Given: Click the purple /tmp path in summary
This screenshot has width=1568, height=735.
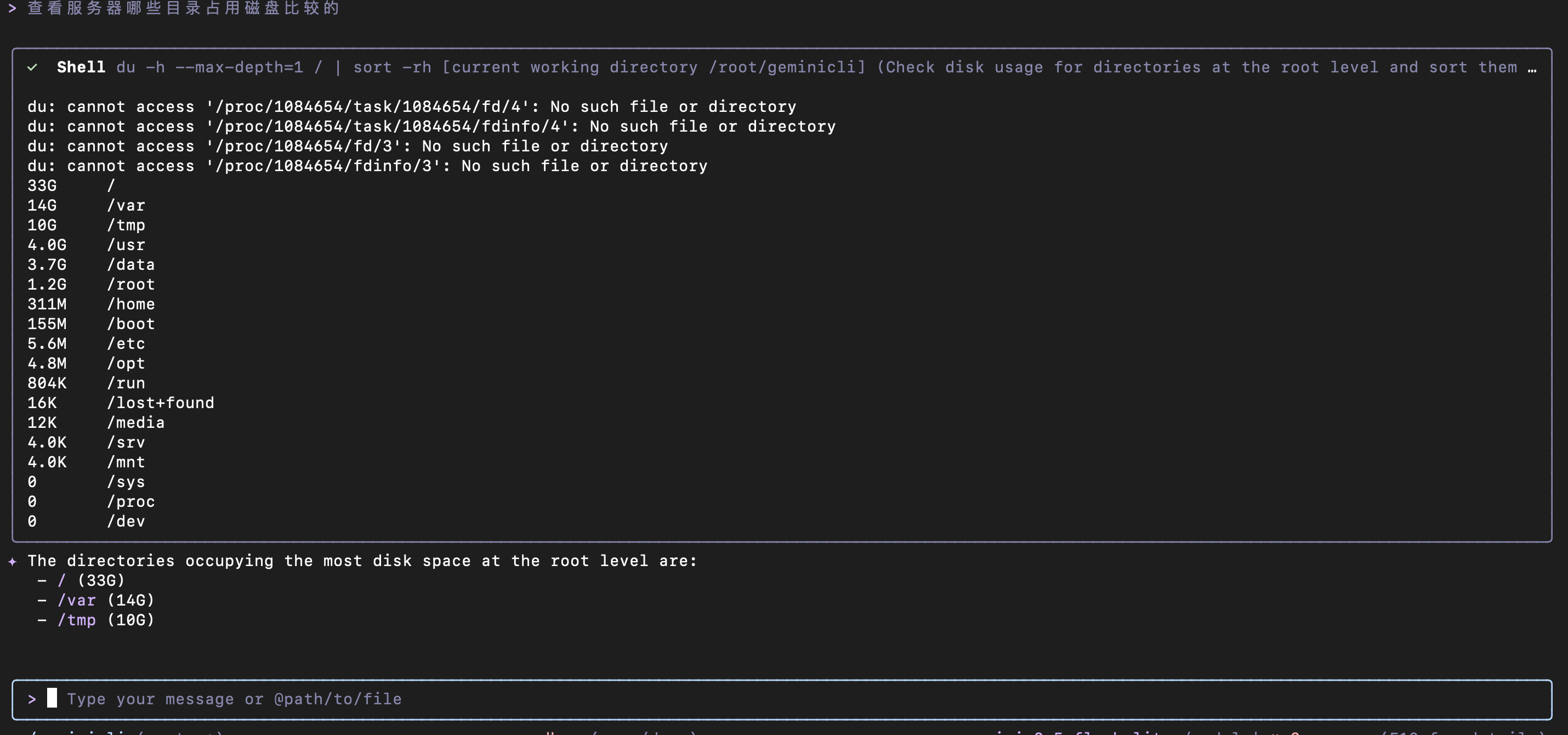Looking at the screenshot, I should click(77, 620).
